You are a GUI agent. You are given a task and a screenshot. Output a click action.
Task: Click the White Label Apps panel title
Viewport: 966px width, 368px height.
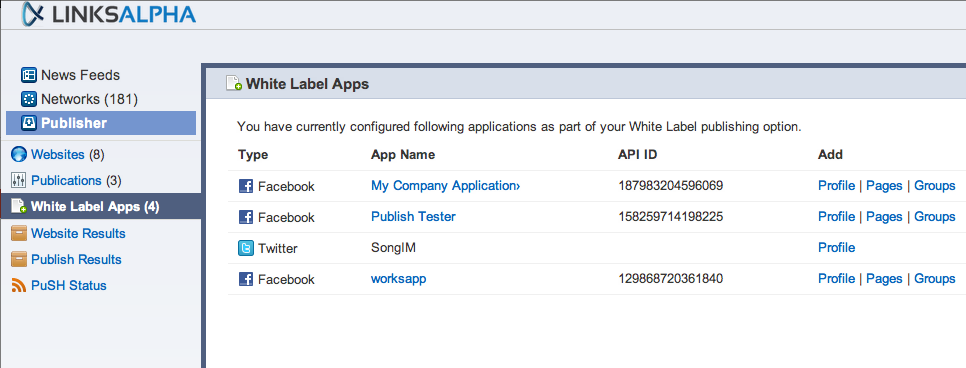tap(307, 84)
